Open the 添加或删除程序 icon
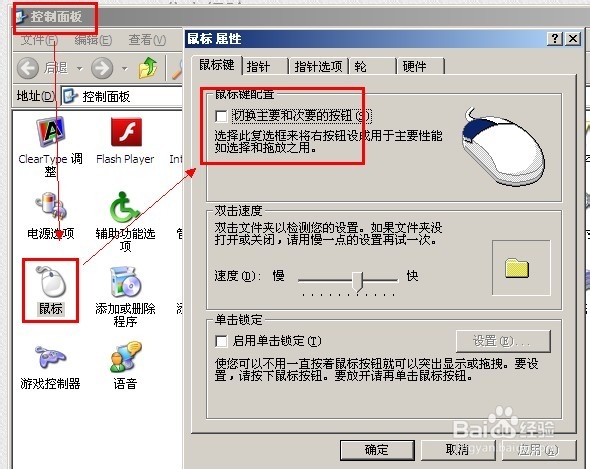This screenshot has height=469, width=590. 125,297
